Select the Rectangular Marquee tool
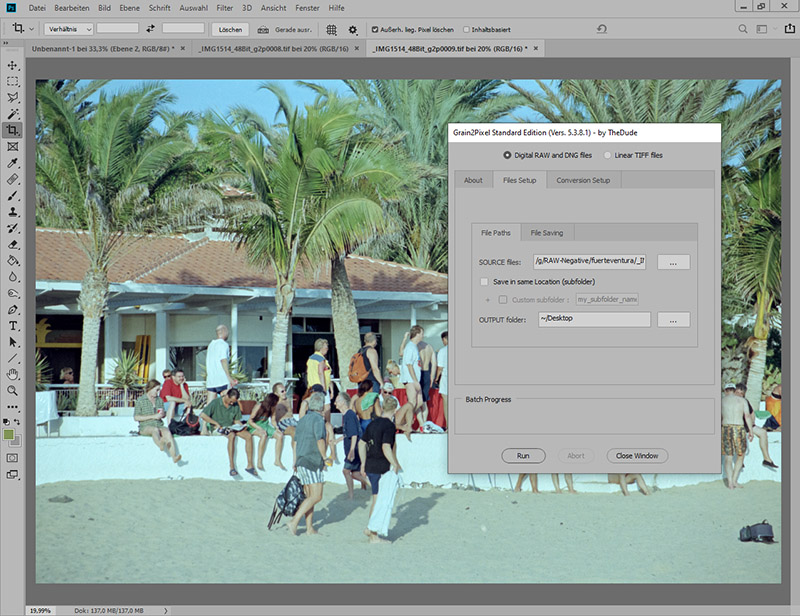This screenshot has width=800, height=616. [x=13, y=81]
